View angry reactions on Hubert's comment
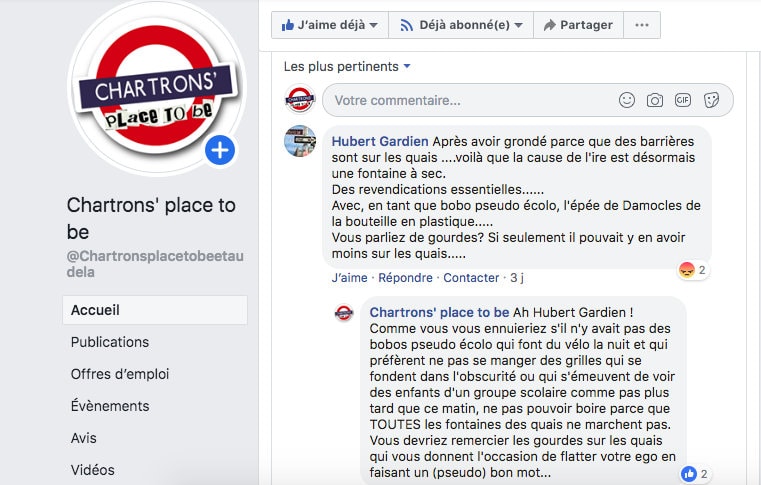761x485 pixels. 693,269
